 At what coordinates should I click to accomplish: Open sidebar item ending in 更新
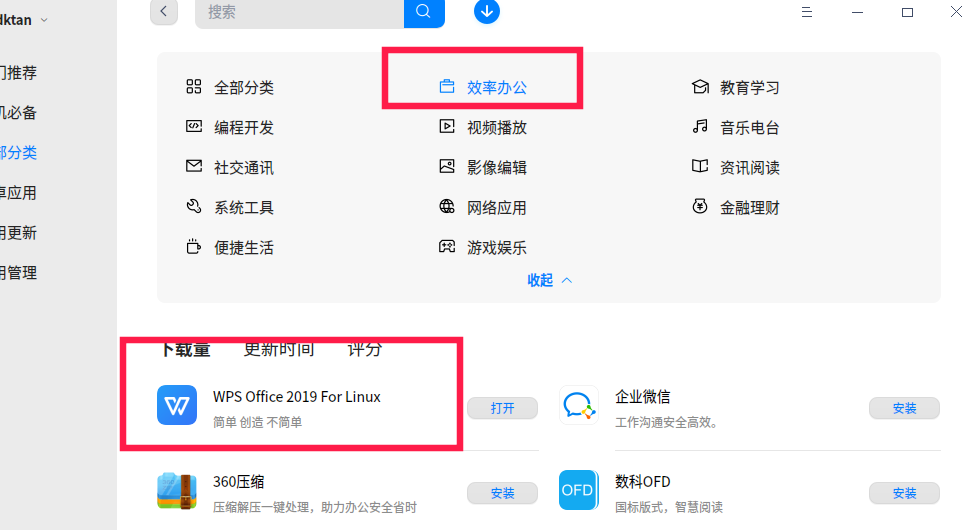click(18, 233)
